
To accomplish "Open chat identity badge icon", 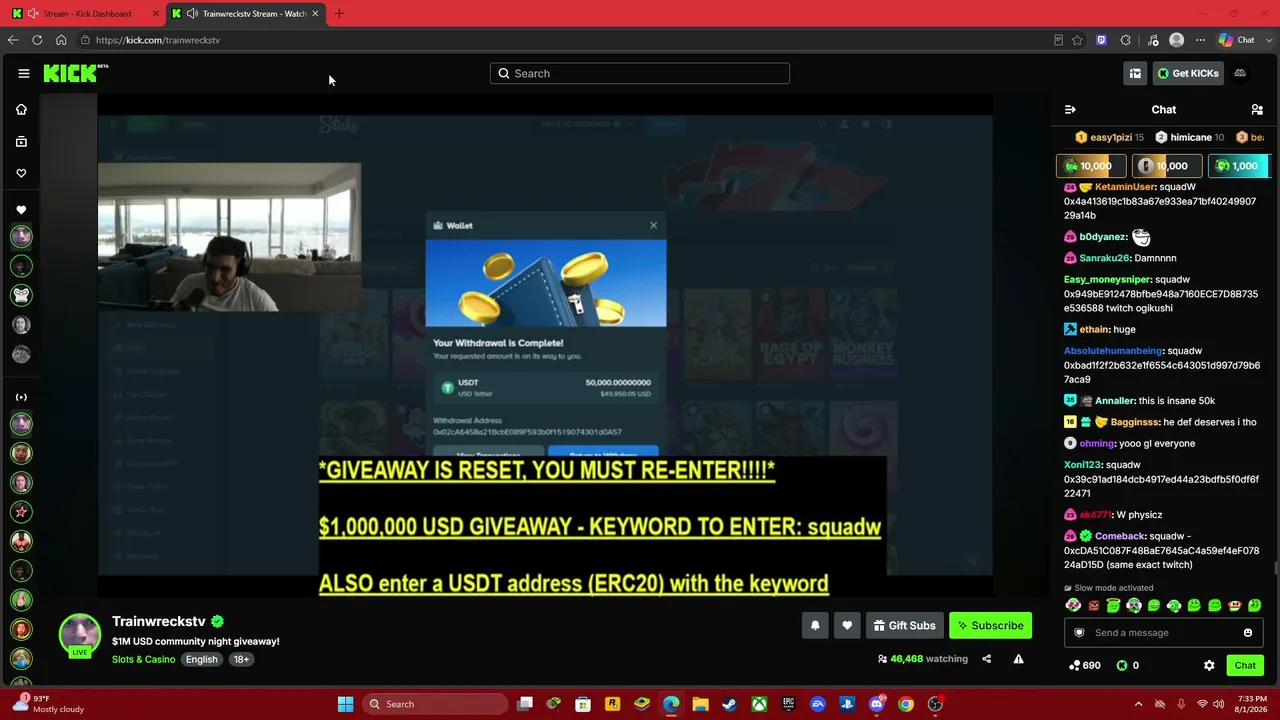I will pyautogui.click(x=1079, y=632).
